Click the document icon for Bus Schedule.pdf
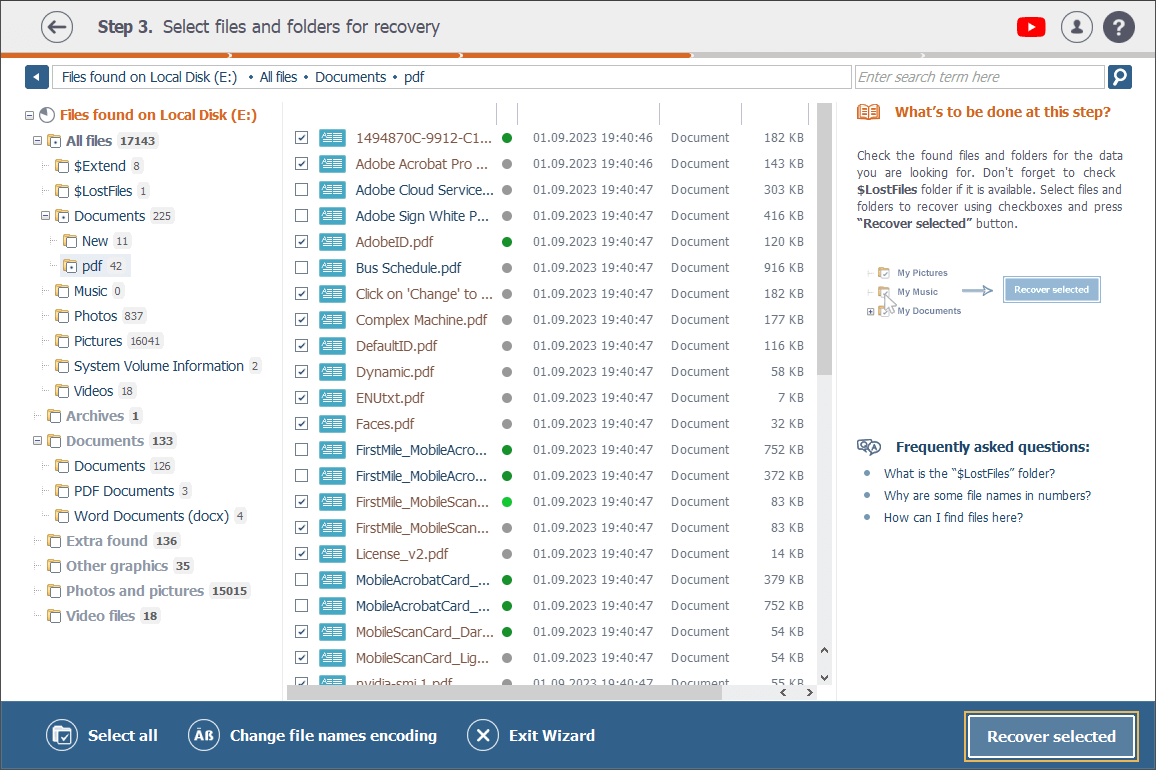 (x=332, y=268)
